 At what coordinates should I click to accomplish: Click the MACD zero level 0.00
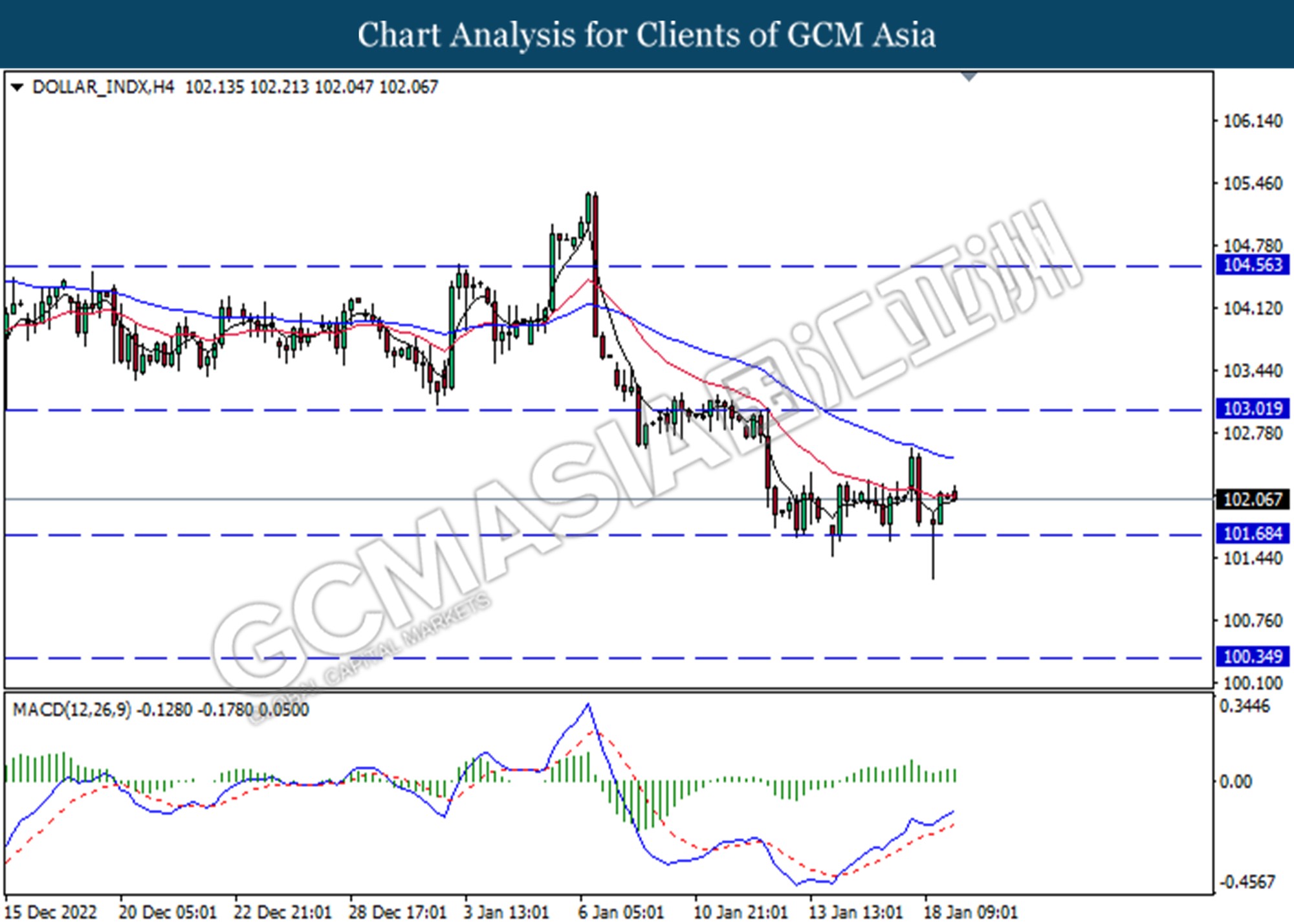pos(1235,782)
